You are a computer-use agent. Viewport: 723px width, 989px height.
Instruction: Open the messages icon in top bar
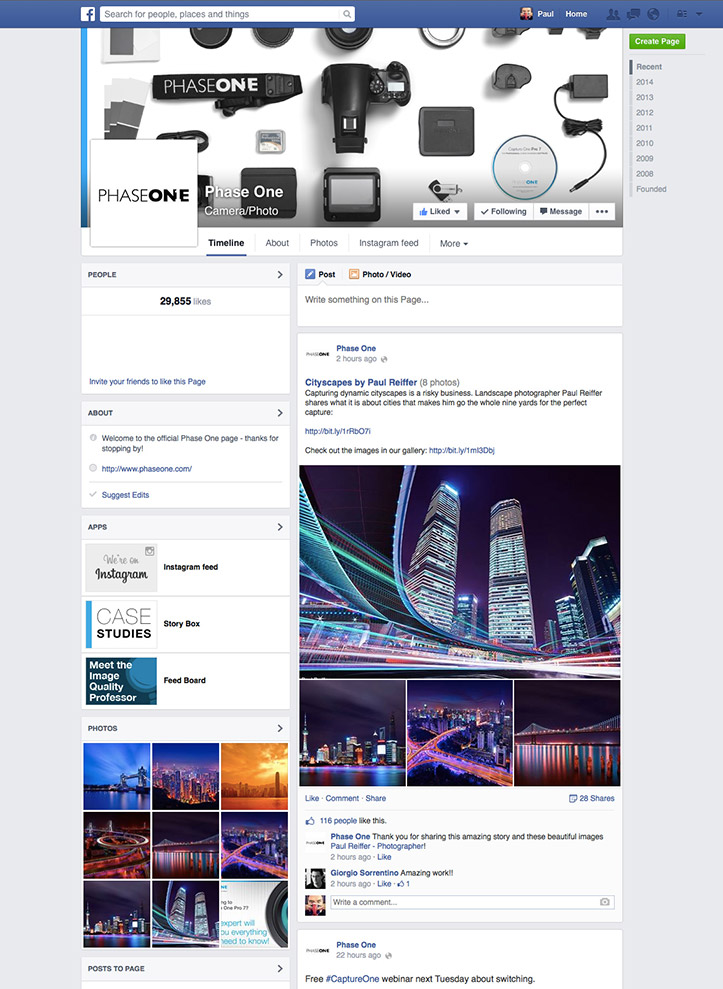633,14
